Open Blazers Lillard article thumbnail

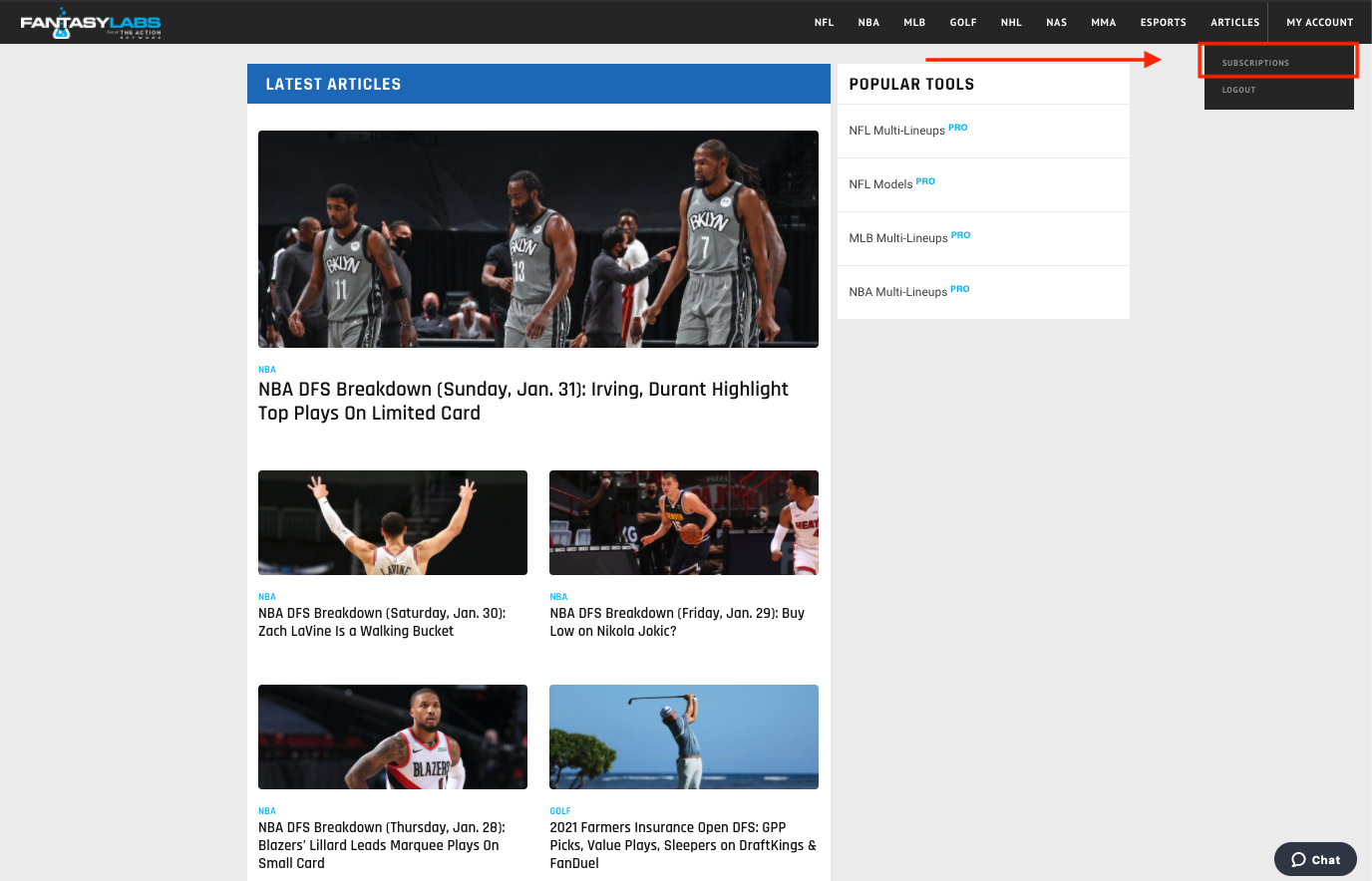[x=393, y=736]
